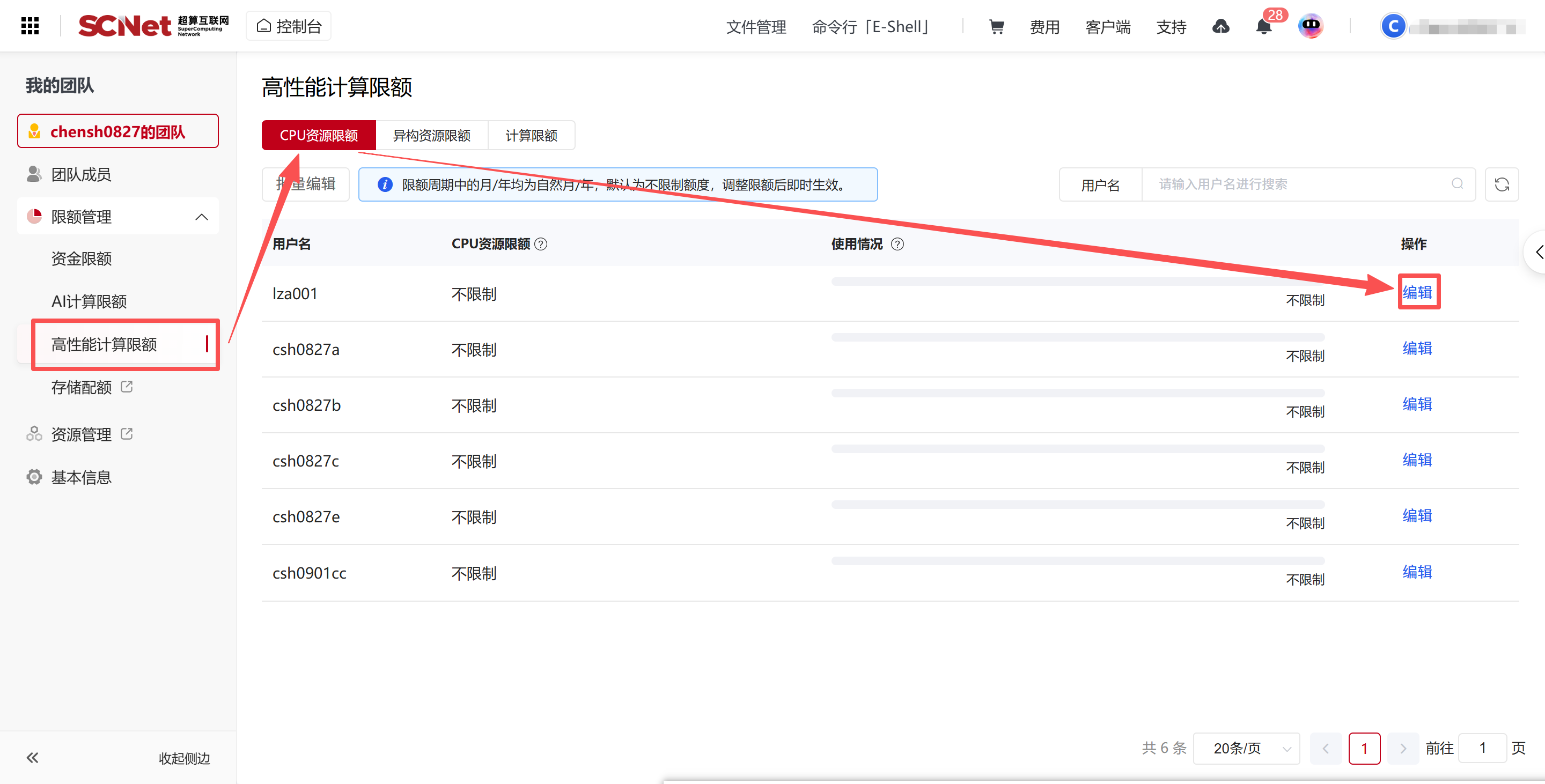Switch to the 计算限额 tab
The height and width of the screenshot is (784, 1545).
(x=531, y=136)
